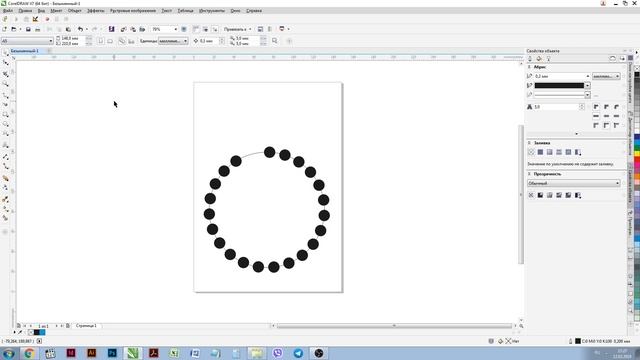
Task: Open the outline color dropdown
Action: [x=587, y=86]
